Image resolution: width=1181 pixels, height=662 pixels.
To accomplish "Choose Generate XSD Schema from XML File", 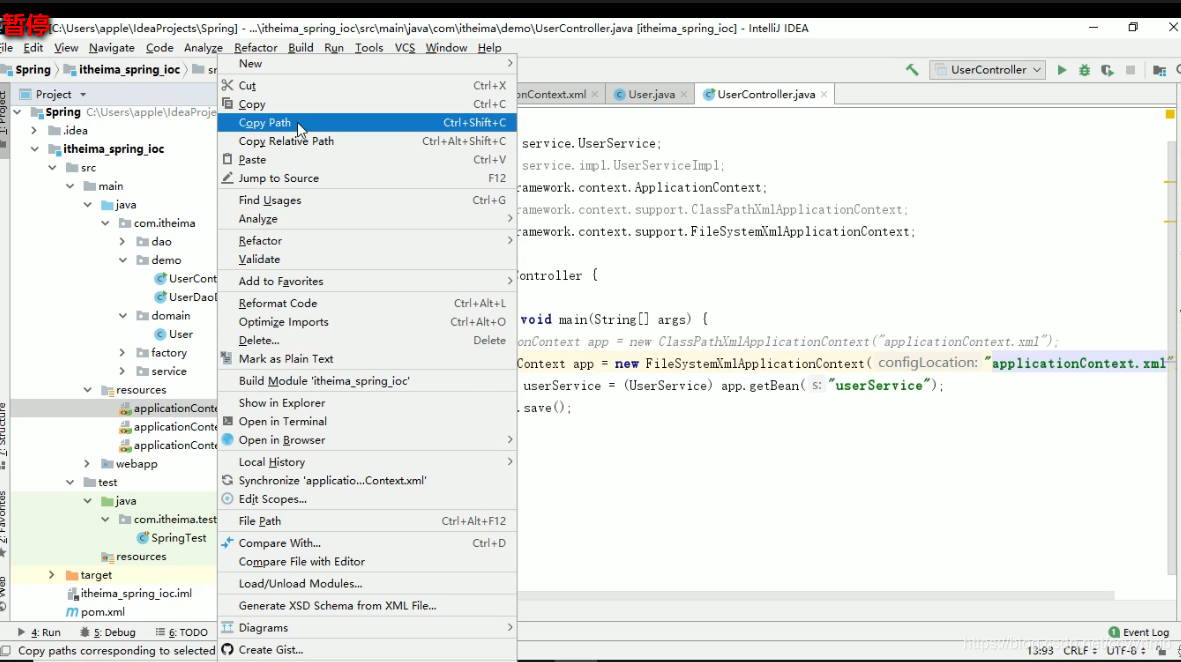I will click(367, 606).
